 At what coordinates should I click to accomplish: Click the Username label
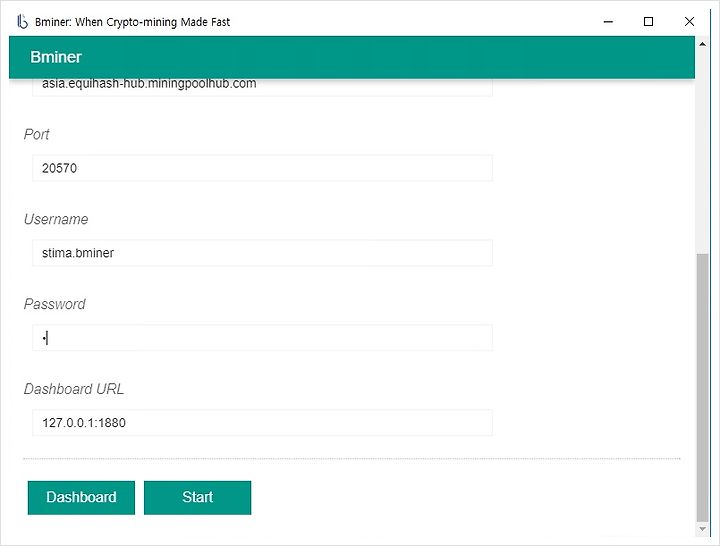pos(56,219)
